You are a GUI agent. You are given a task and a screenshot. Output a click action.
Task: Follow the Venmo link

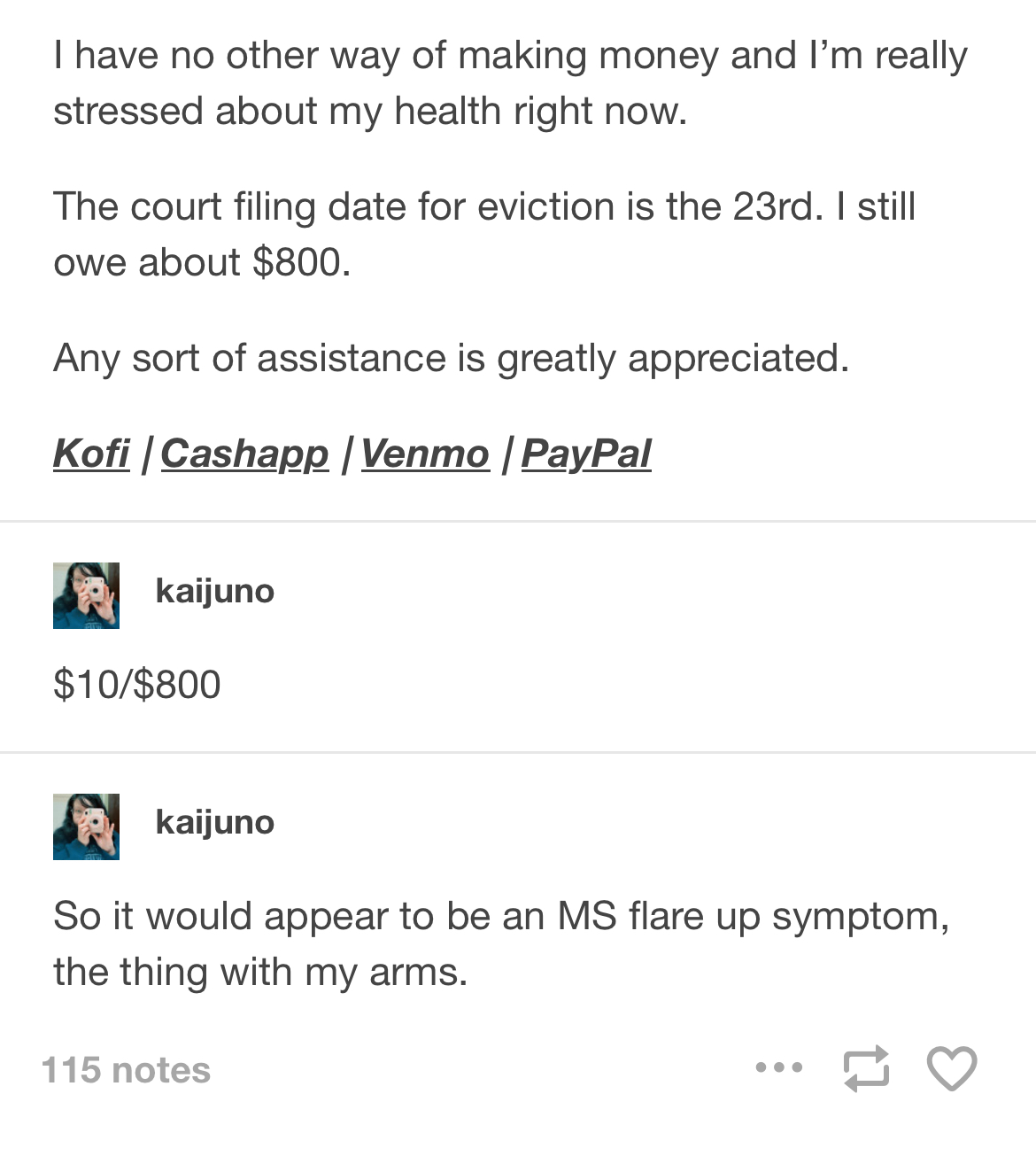425,454
